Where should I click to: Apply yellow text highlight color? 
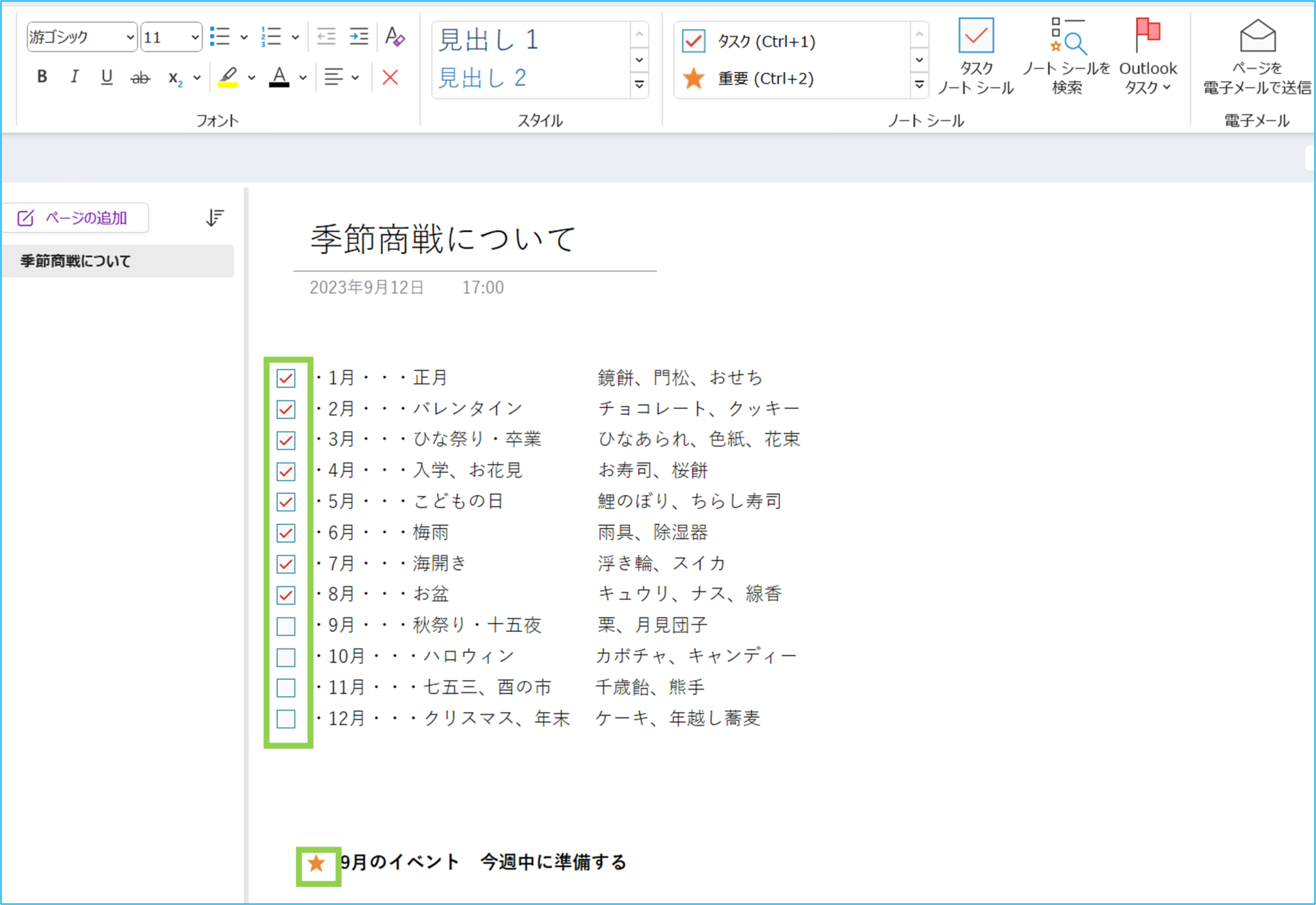(228, 77)
